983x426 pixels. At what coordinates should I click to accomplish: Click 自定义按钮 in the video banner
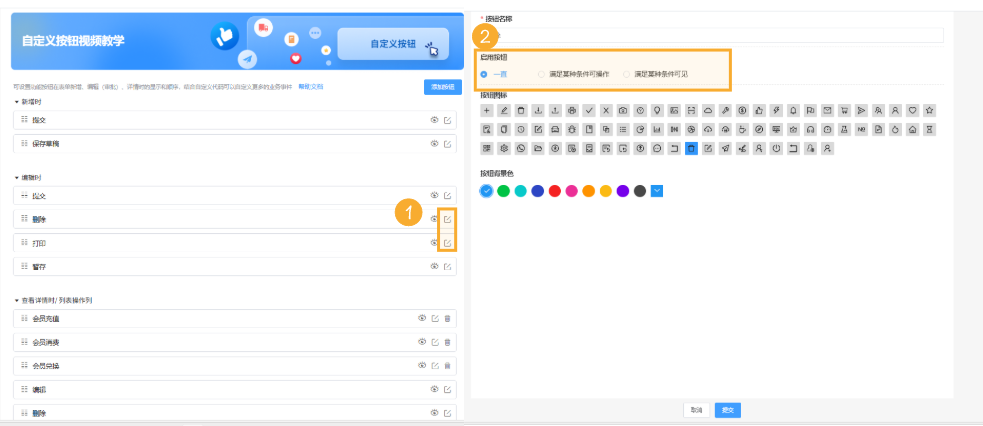click(x=393, y=44)
